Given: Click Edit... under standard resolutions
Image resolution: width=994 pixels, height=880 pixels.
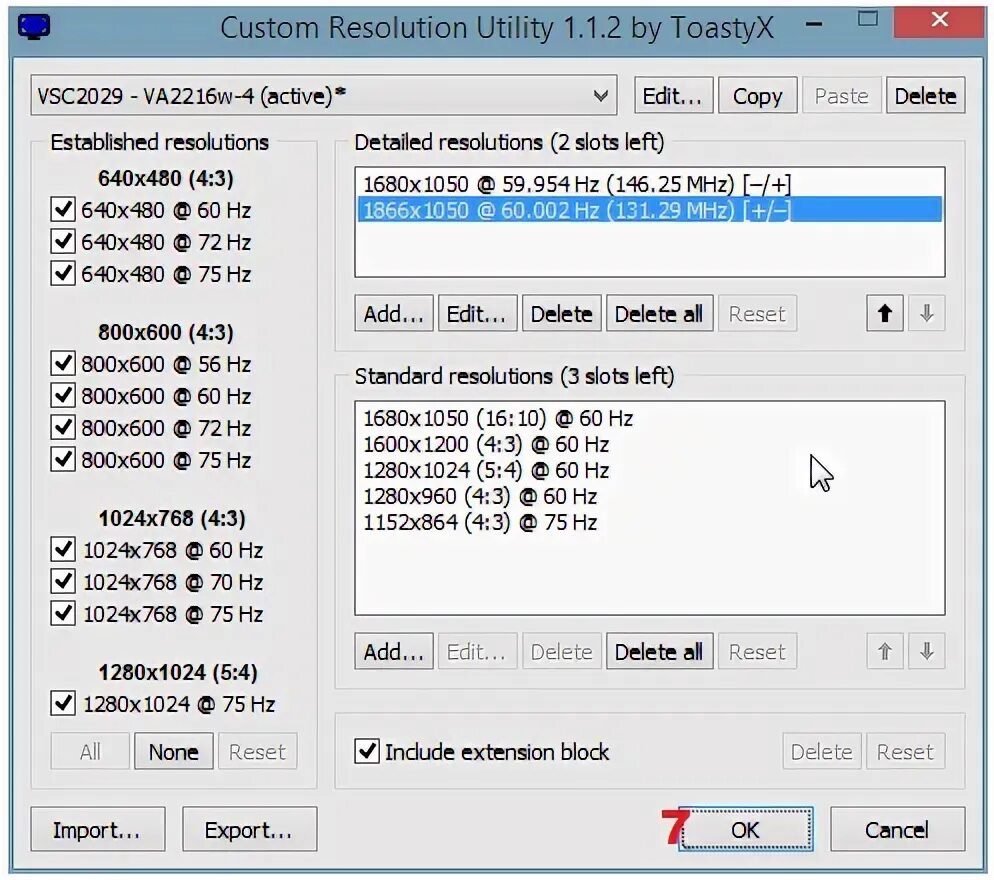Looking at the screenshot, I should coord(477,651).
